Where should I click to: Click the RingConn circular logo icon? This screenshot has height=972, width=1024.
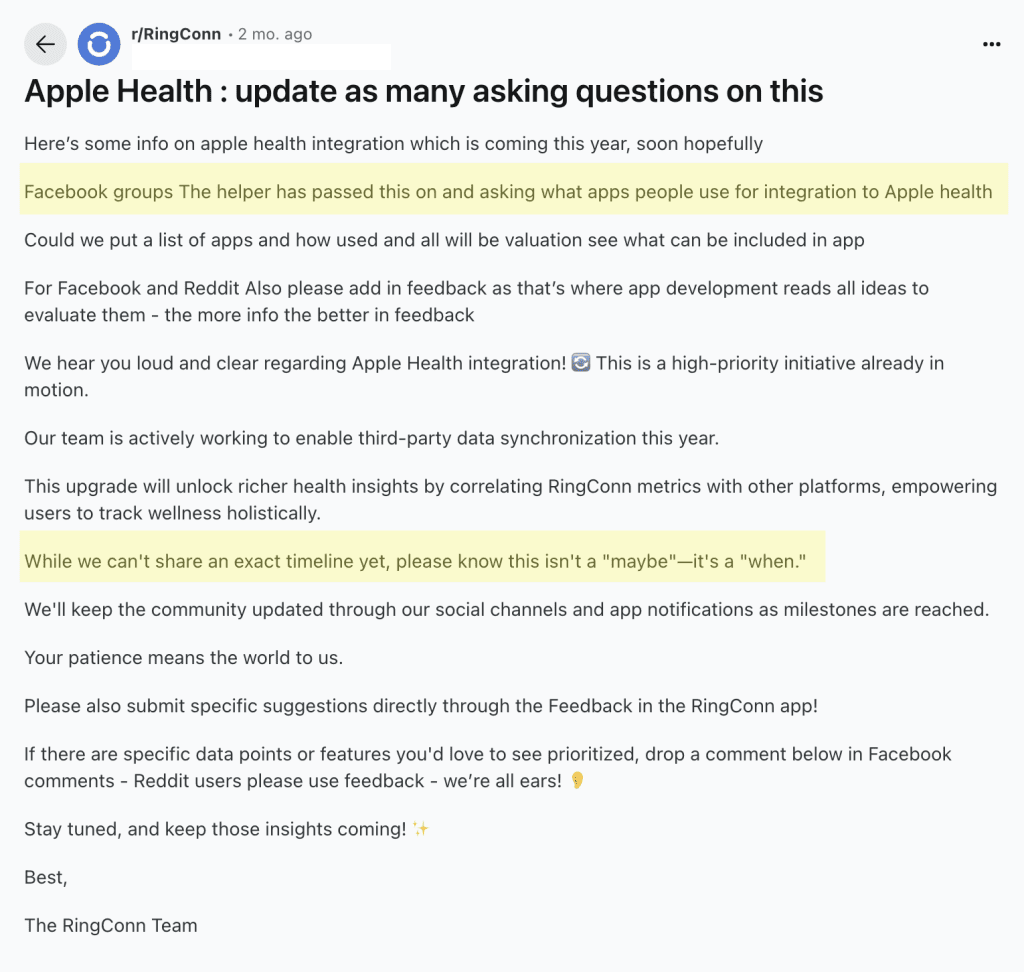point(99,44)
